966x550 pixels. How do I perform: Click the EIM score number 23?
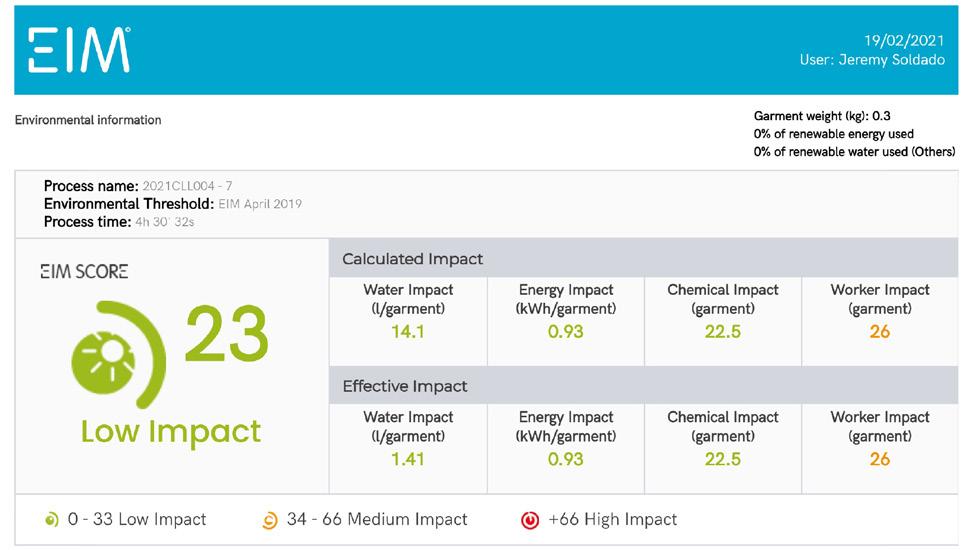coord(227,335)
